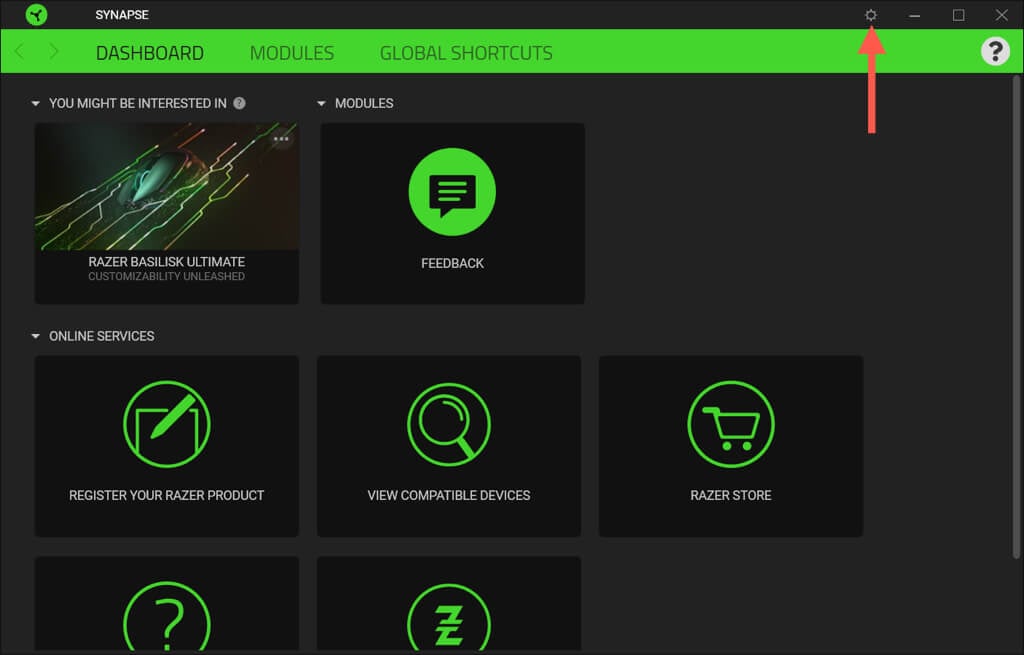This screenshot has width=1024, height=655.
Task: Click the Synapse title text
Action: [x=122, y=14]
